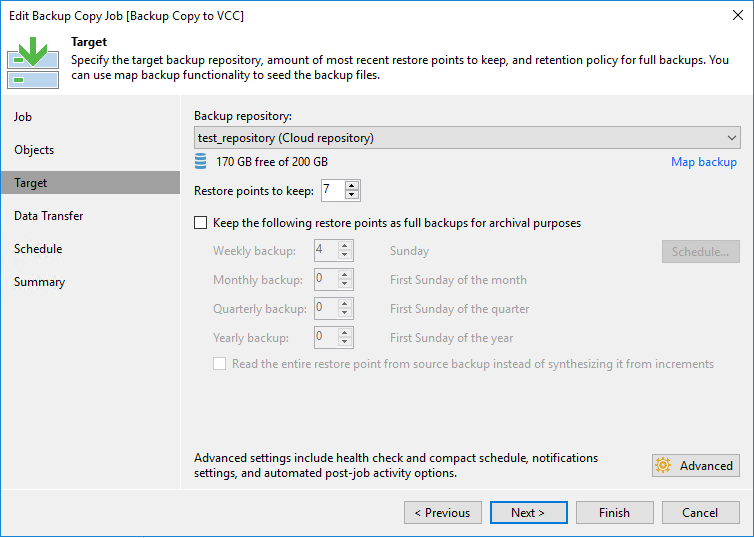Click the '170 GB free of 200 GB' text
The height and width of the screenshot is (538, 754).
coord(272,162)
